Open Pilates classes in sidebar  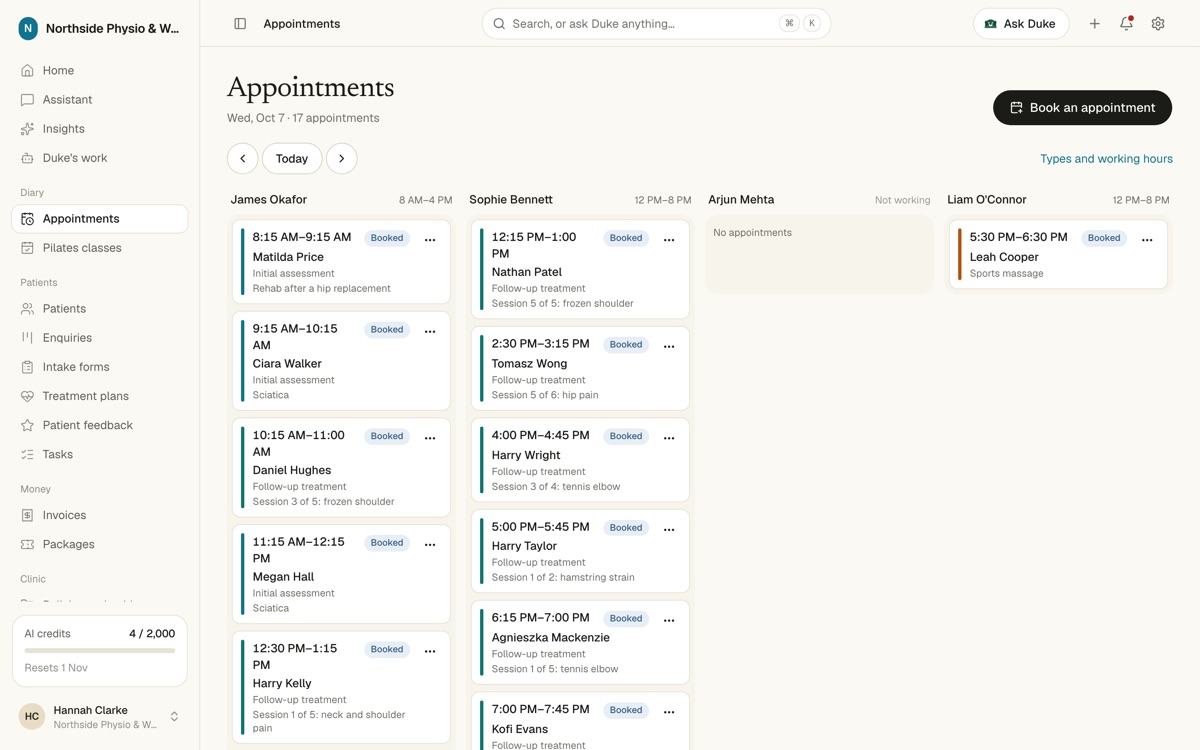click(x=99, y=248)
